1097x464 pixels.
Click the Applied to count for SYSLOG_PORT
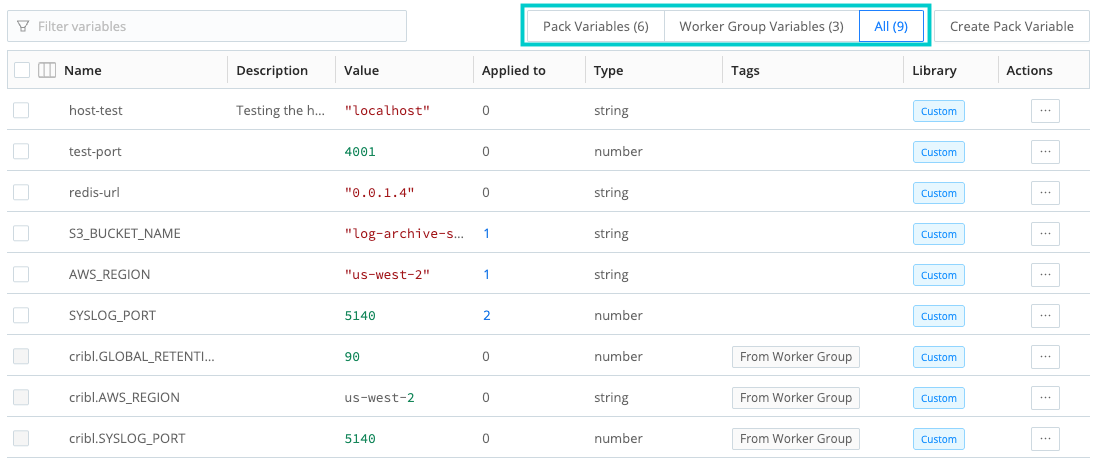coord(486,316)
